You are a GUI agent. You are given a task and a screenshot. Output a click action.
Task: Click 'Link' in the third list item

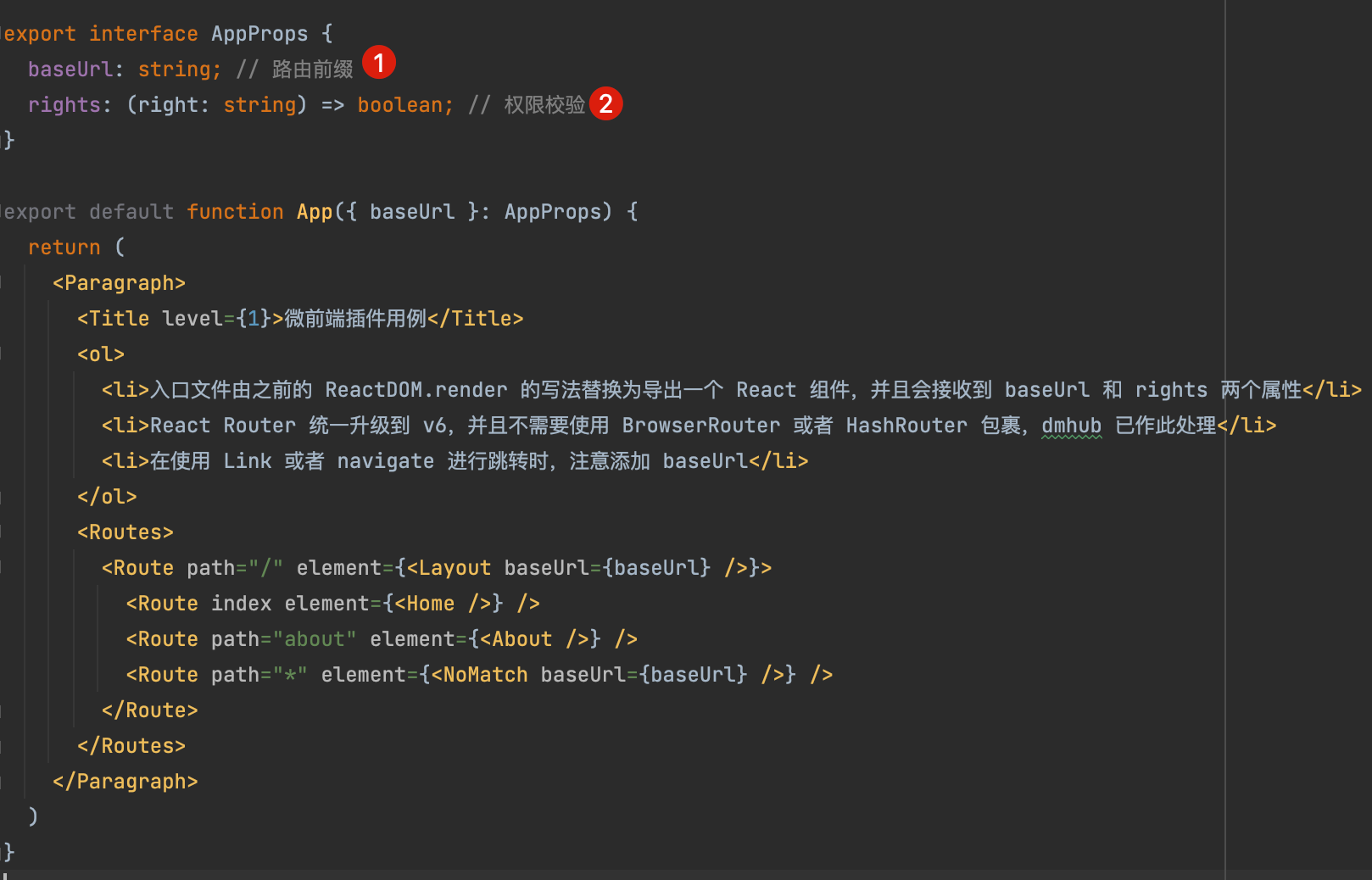pyautogui.click(x=248, y=461)
